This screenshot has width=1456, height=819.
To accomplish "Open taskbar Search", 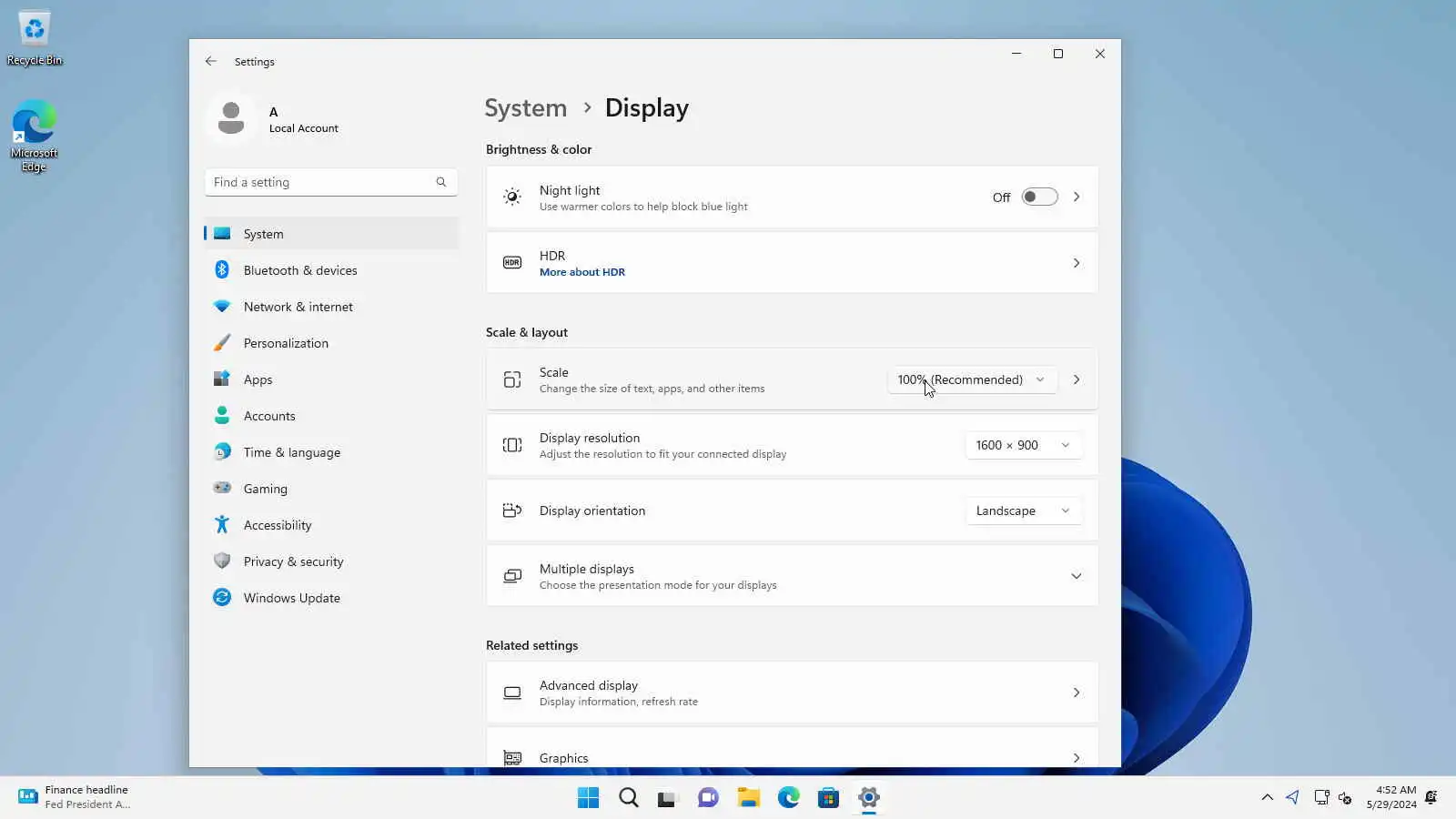I will click(x=629, y=798).
